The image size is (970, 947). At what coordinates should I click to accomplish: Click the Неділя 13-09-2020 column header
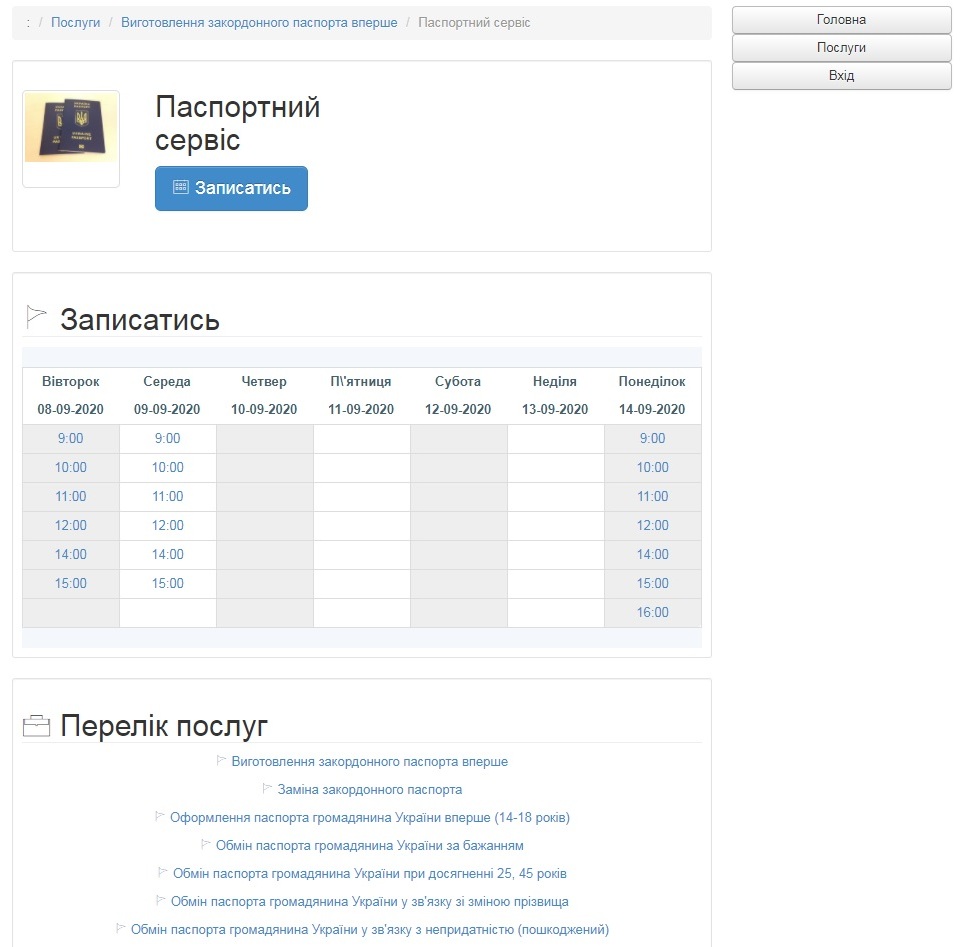[555, 396]
